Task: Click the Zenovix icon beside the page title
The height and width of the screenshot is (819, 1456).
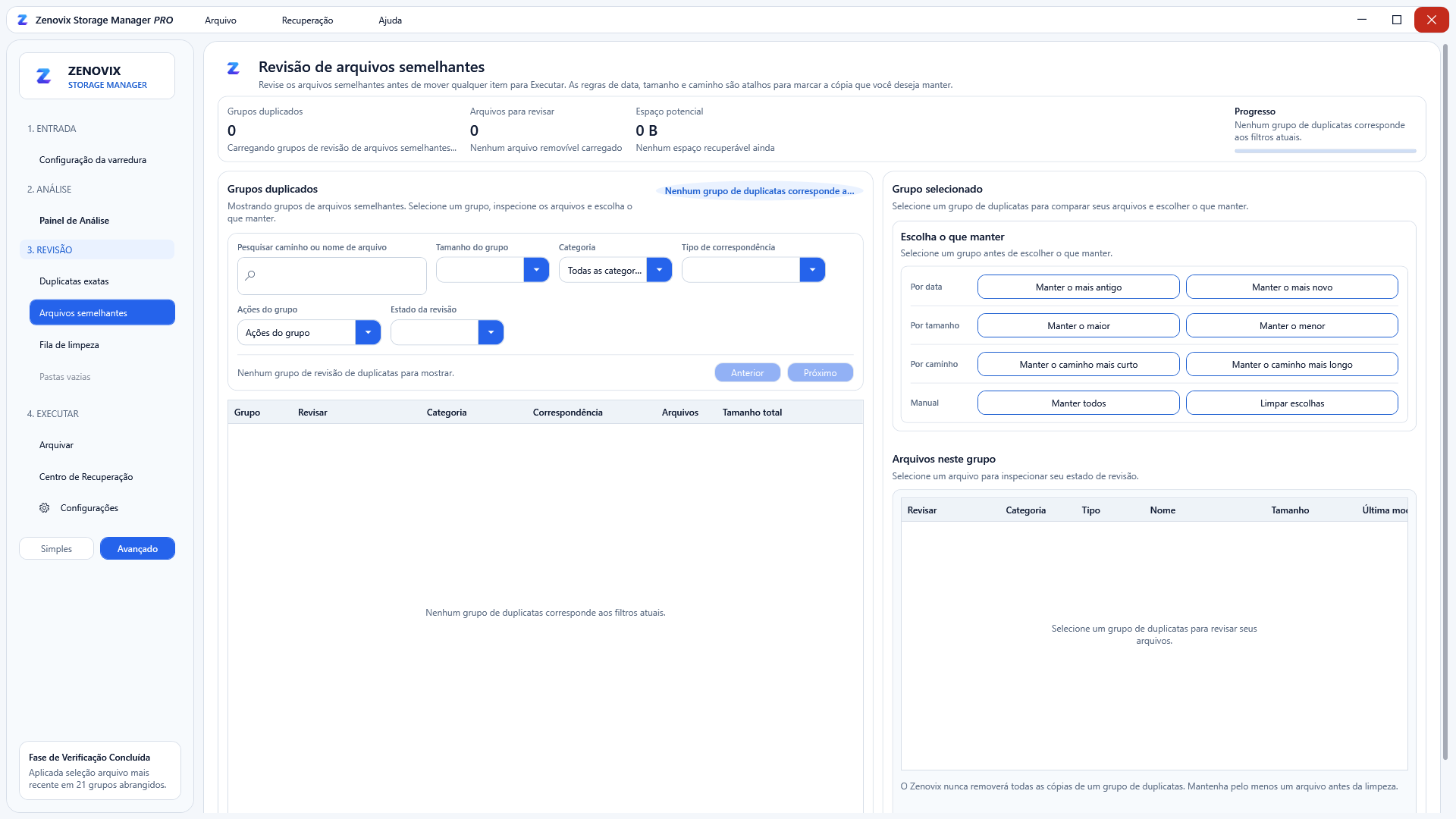Action: click(x=234, y=69)
